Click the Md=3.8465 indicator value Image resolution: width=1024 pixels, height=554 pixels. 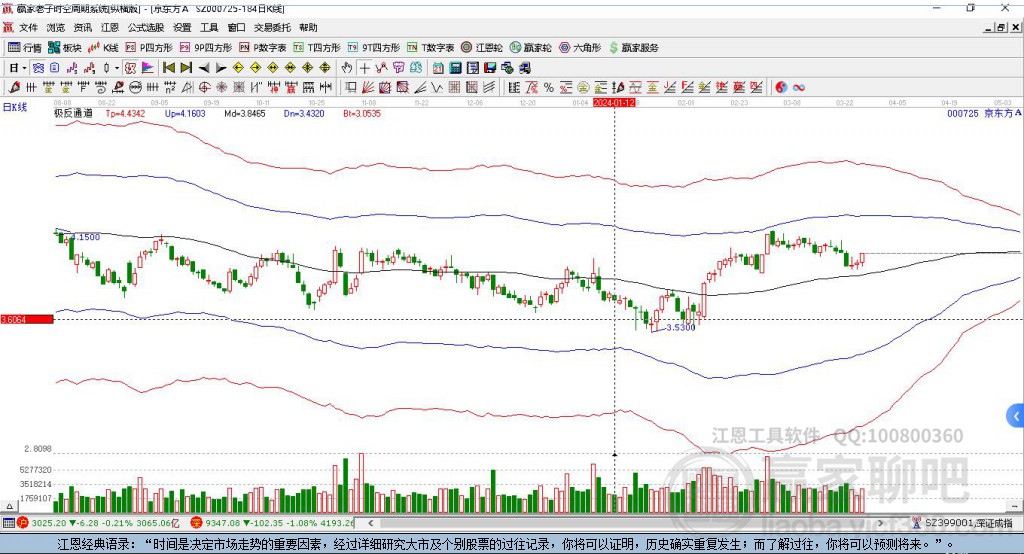(x=245, y=113)
